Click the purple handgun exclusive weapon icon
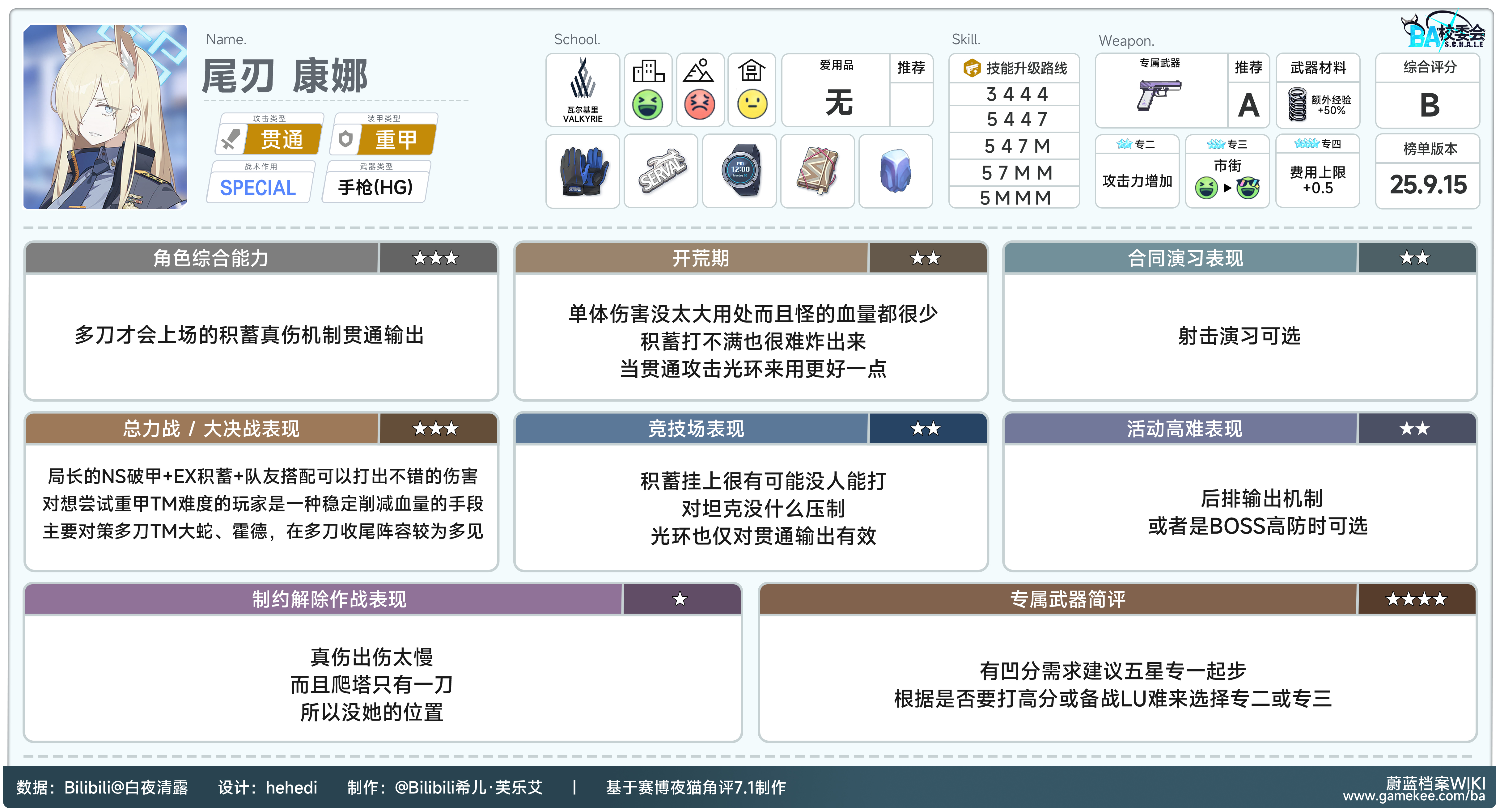 click(1159, 95)
